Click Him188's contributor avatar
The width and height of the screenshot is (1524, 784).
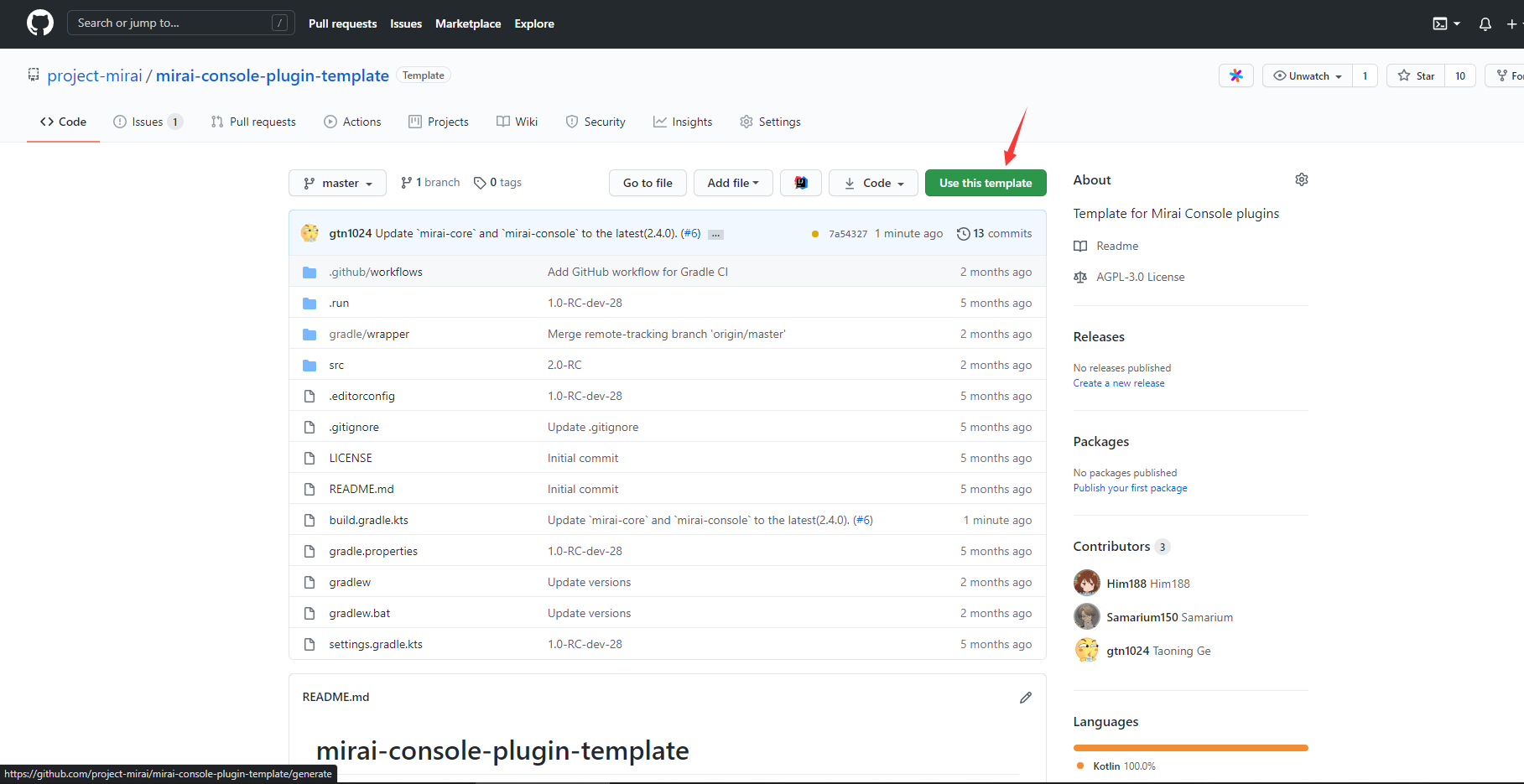[x=1087, y=583]
